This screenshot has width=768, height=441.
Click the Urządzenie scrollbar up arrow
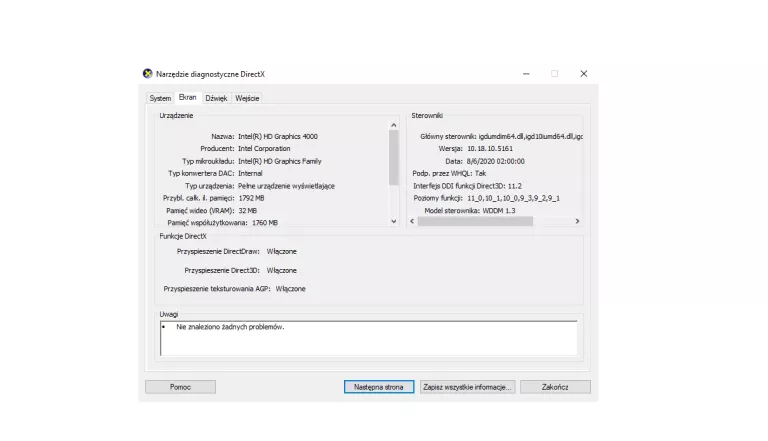pos(393,126)
